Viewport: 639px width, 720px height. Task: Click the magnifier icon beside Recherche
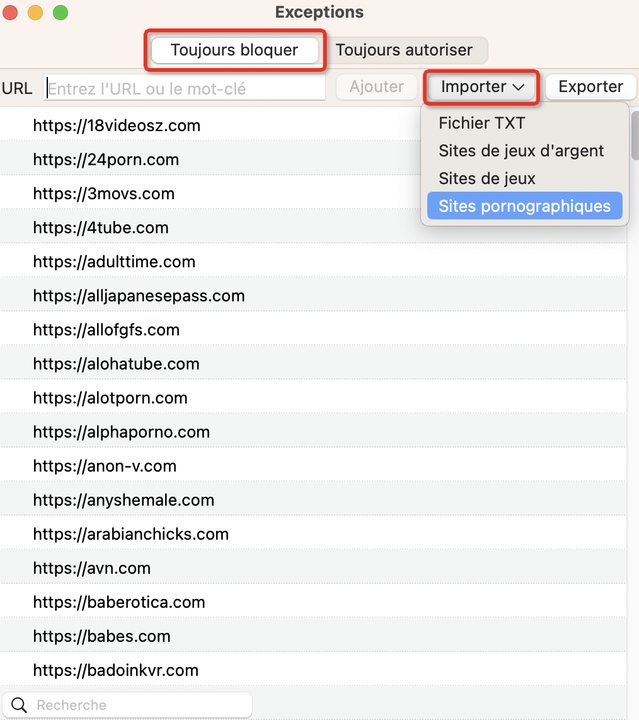pos(19,705)
